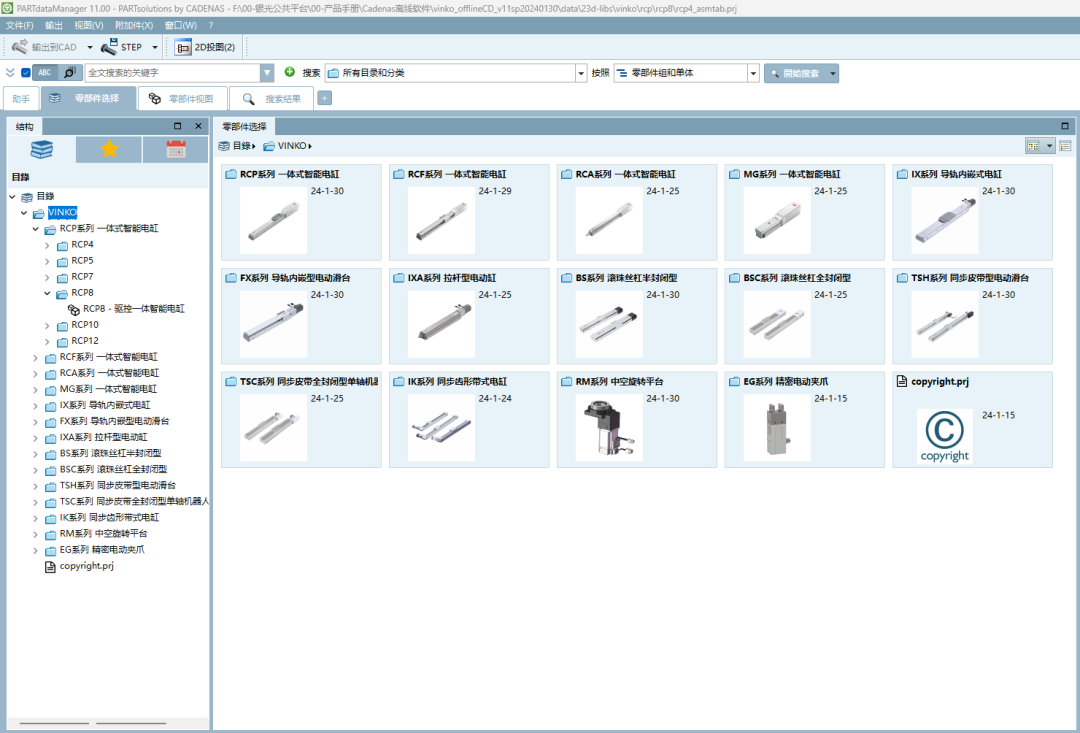Open the 2D投图(2) view

[205, 47]
